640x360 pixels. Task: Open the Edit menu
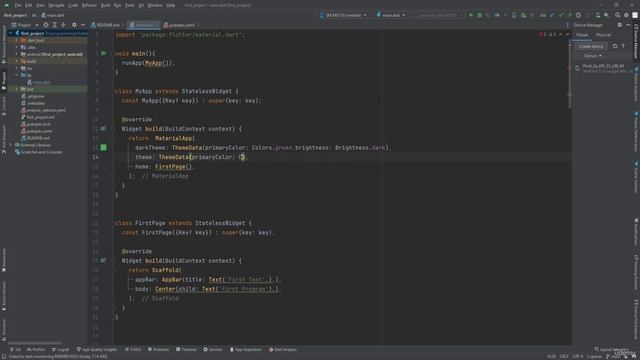tap(29, 5)
